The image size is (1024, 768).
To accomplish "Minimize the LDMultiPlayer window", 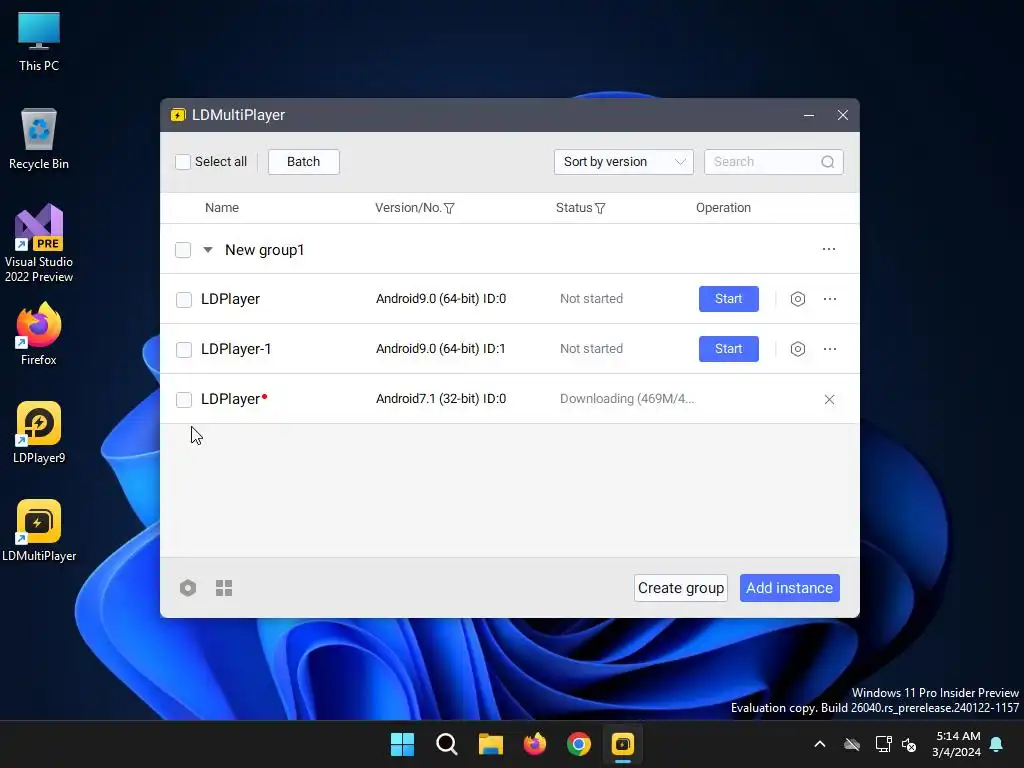I will (808, 115).
